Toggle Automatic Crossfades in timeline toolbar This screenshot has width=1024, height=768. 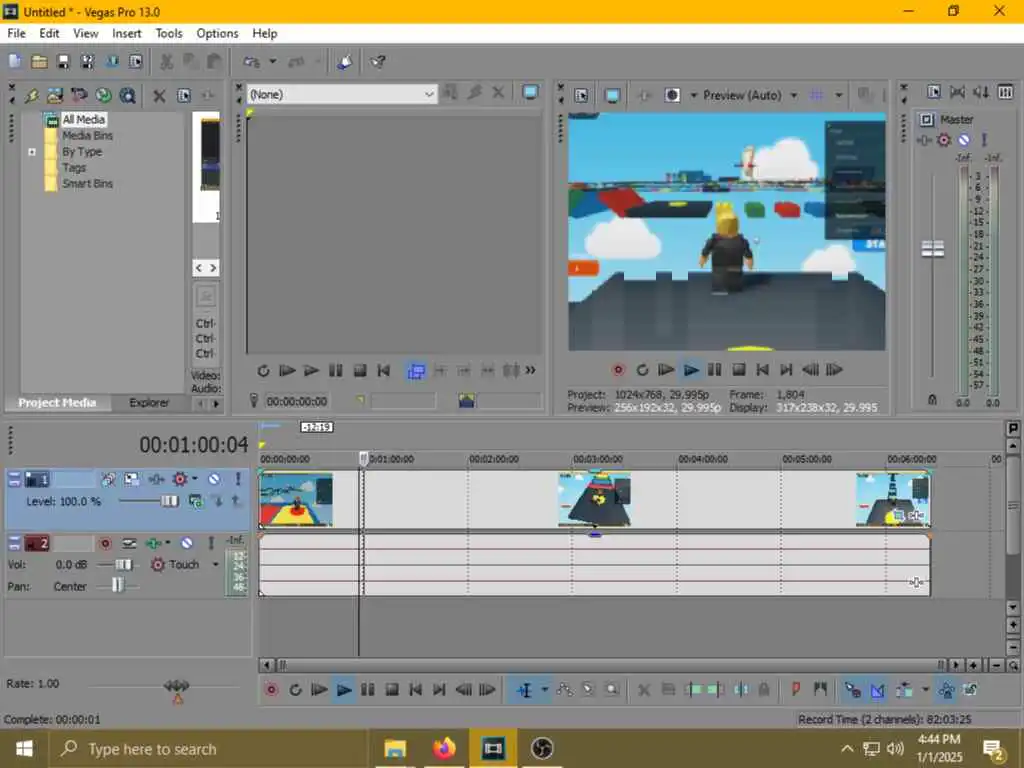(878, 690)
